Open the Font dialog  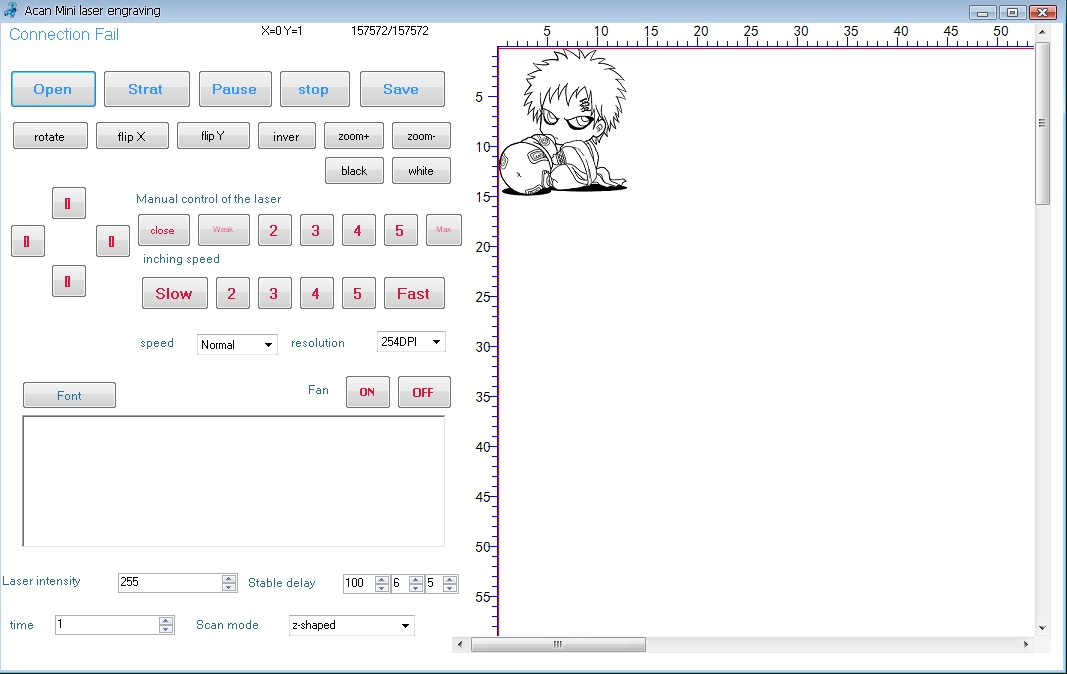click(x=69, y=395)
